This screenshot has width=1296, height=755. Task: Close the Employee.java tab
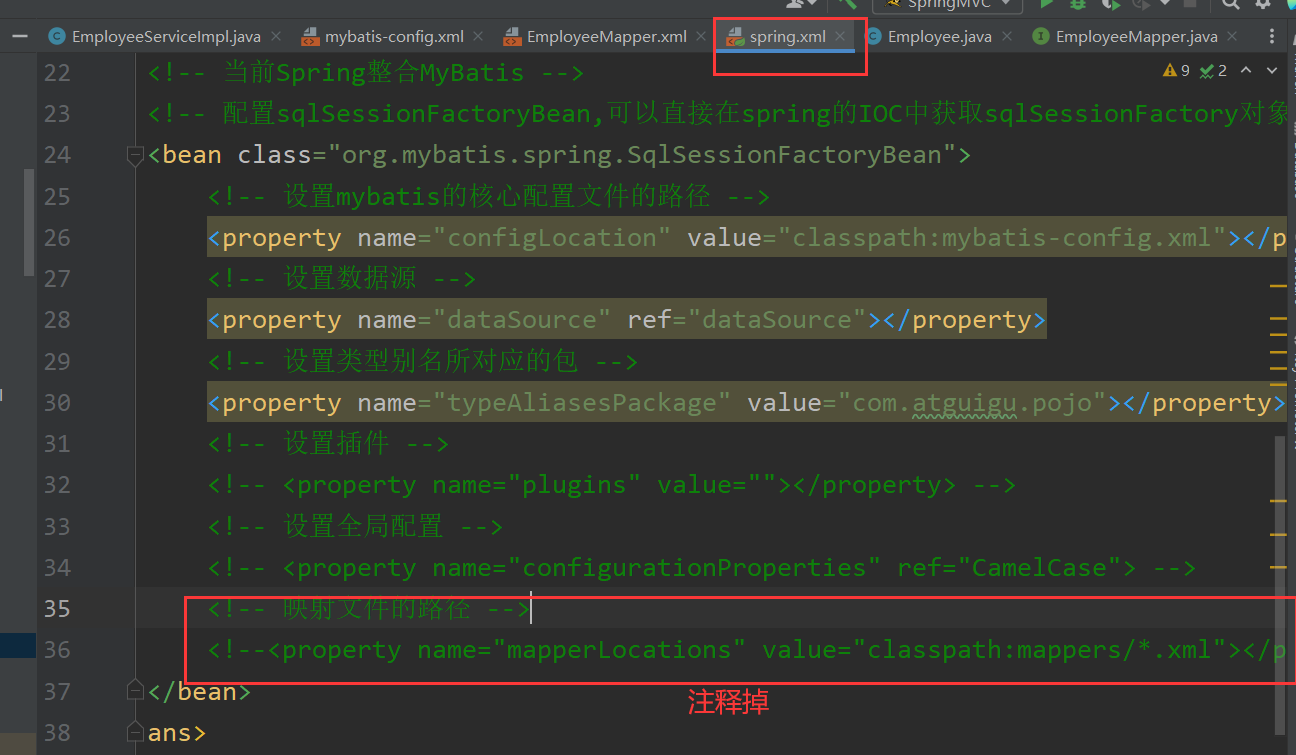[1006, 37]
